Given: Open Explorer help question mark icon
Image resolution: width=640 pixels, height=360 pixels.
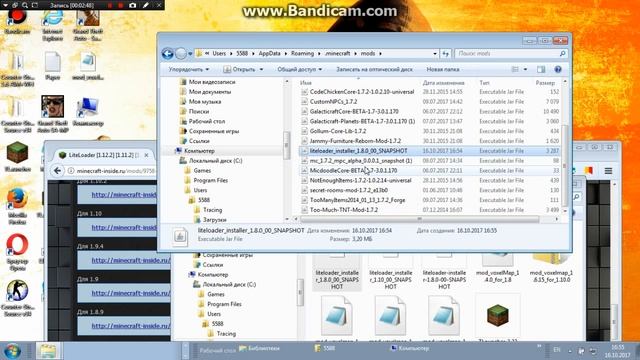Looking at the screenshot, I should [558, 69].
